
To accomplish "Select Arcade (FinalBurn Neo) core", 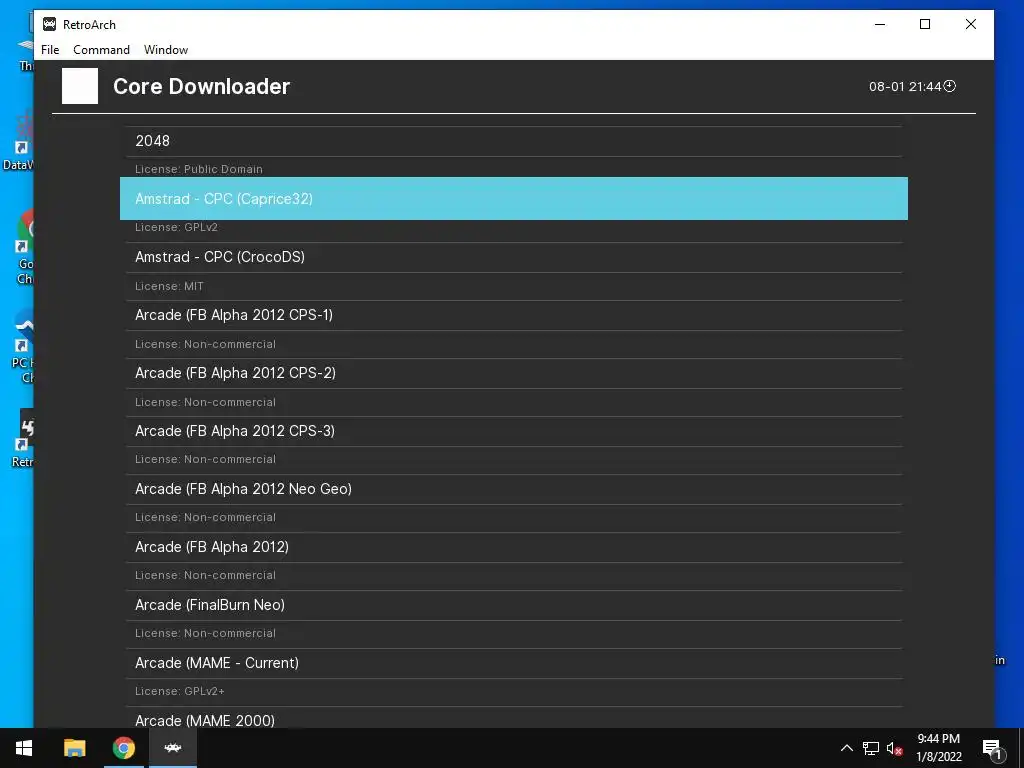I will point(514,605).
